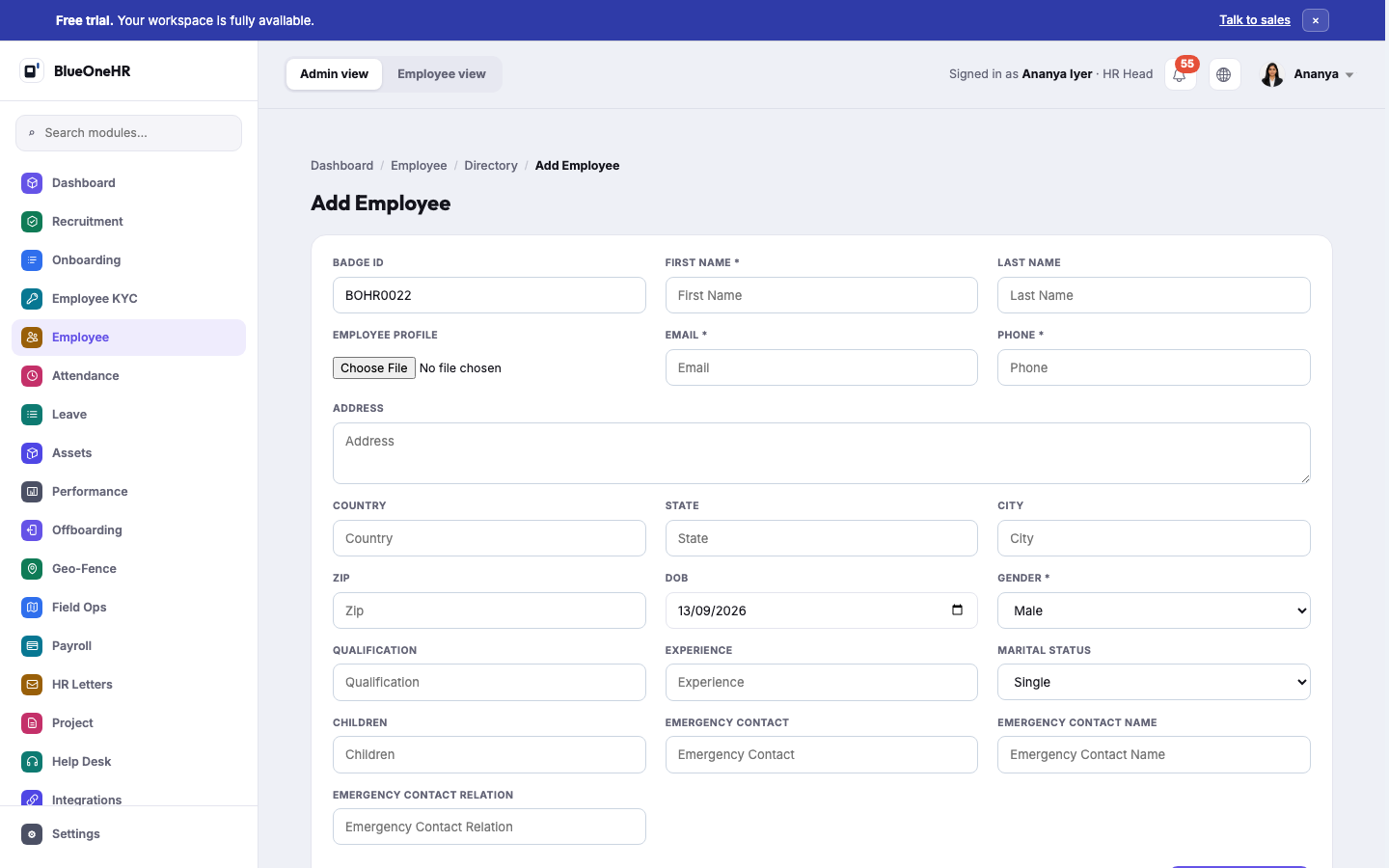Click the Email input field
Viewport: 1389px width, 868px height.
[x=822, y=367]
